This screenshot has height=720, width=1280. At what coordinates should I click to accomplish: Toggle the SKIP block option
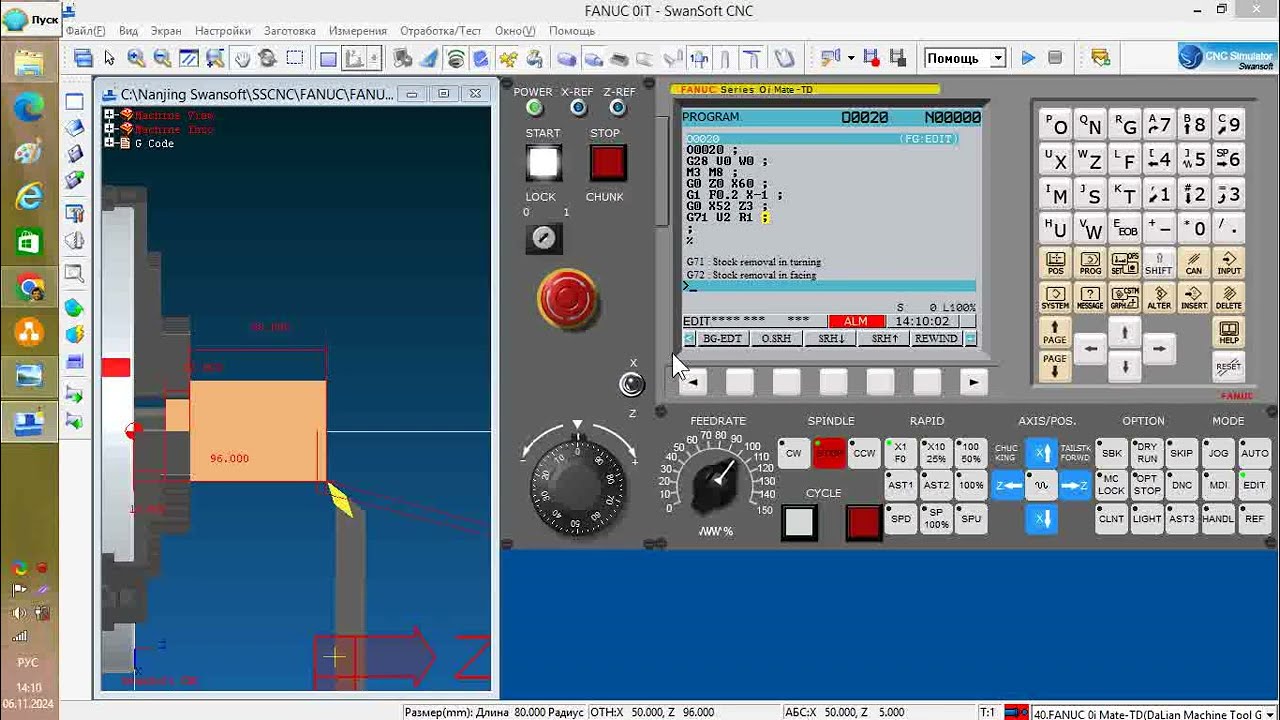pos(1182,453)
